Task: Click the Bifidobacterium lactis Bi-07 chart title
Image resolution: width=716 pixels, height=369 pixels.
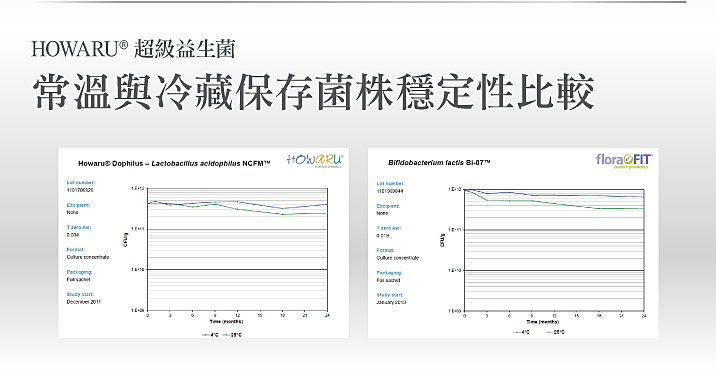Action: tap(439, 162)
